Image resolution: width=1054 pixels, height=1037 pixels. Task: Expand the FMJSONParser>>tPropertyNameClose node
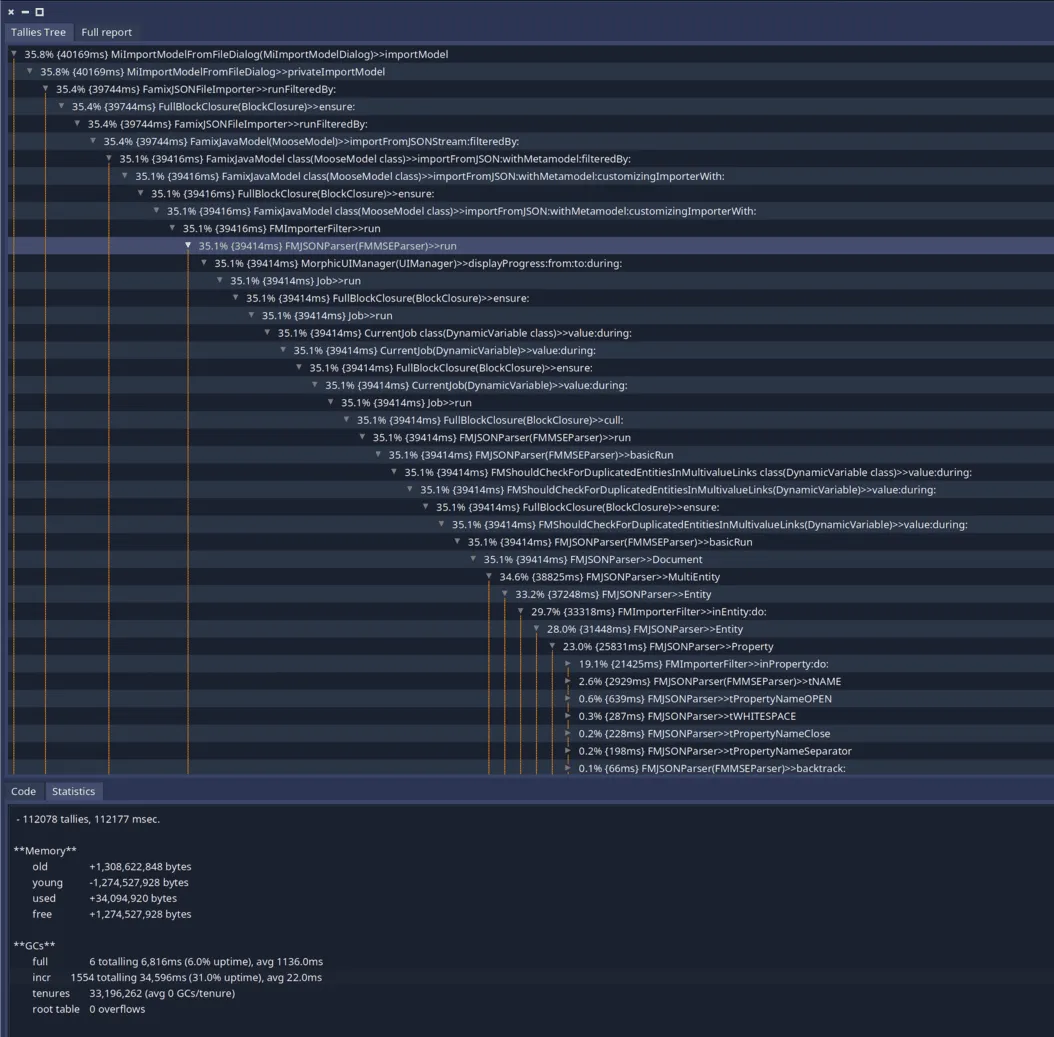[568, 733]
